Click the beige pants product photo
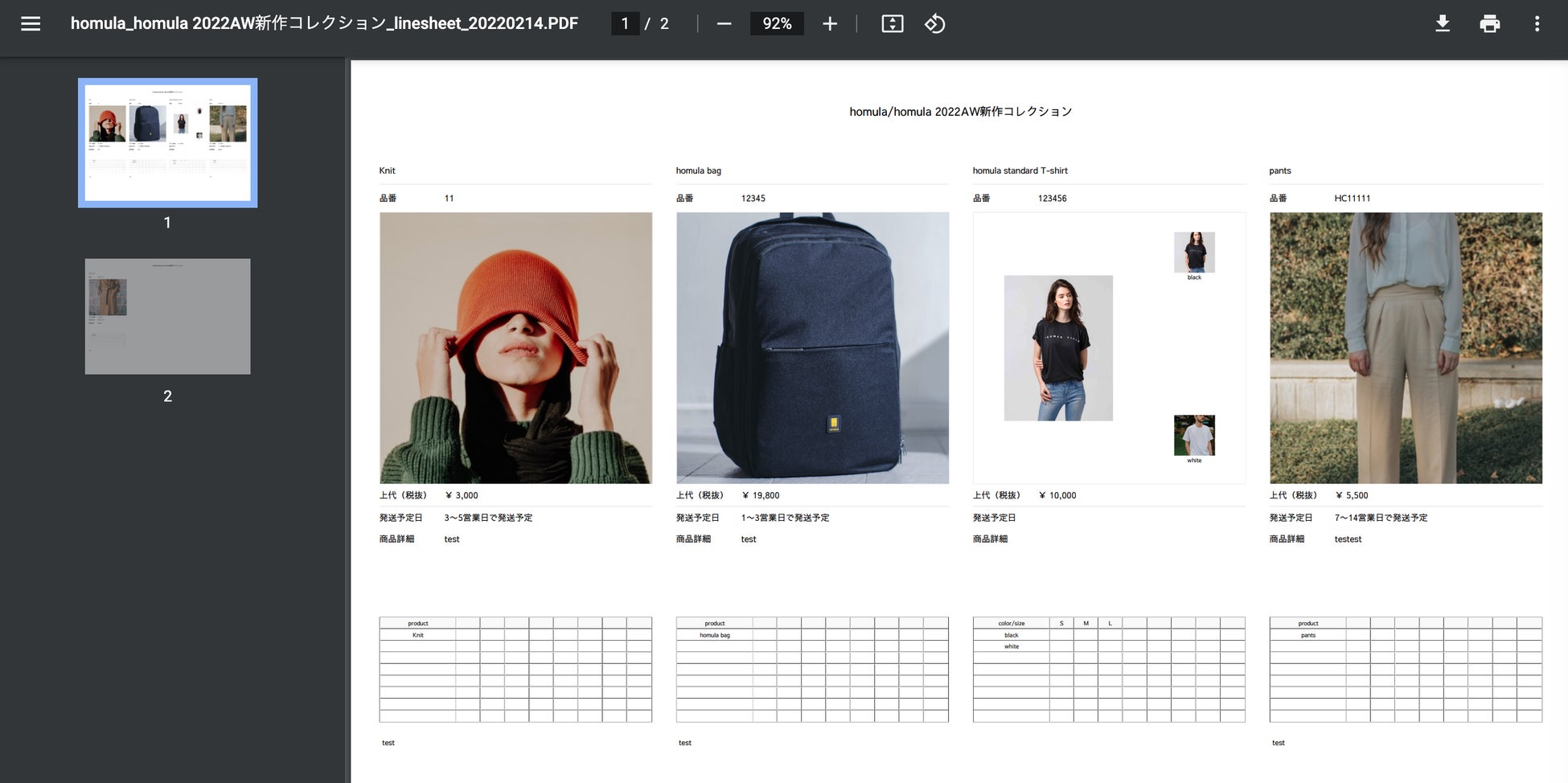The height and width of the screenshot is (783, 1568). (1406, 348)
